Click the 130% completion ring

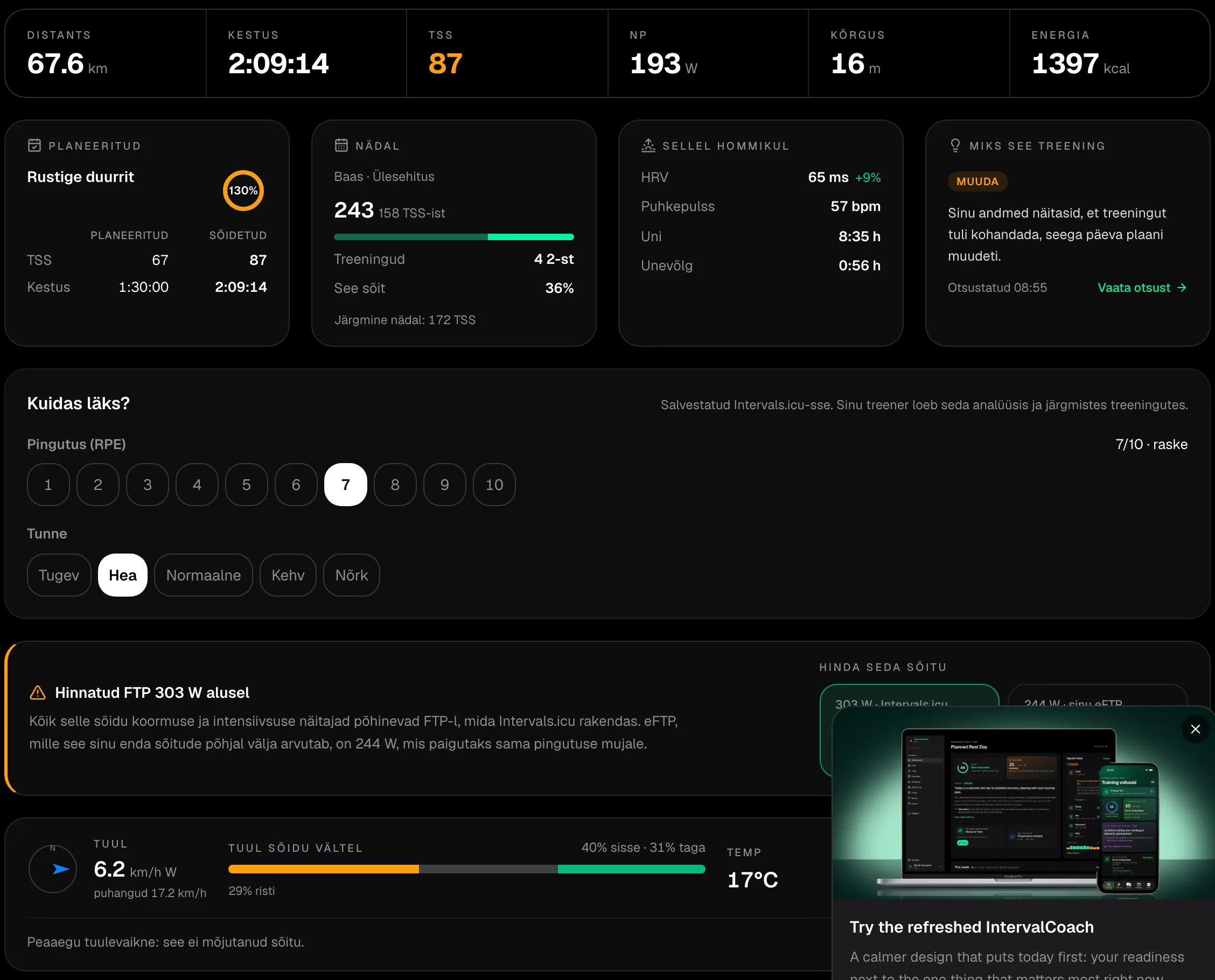[243, 191]
